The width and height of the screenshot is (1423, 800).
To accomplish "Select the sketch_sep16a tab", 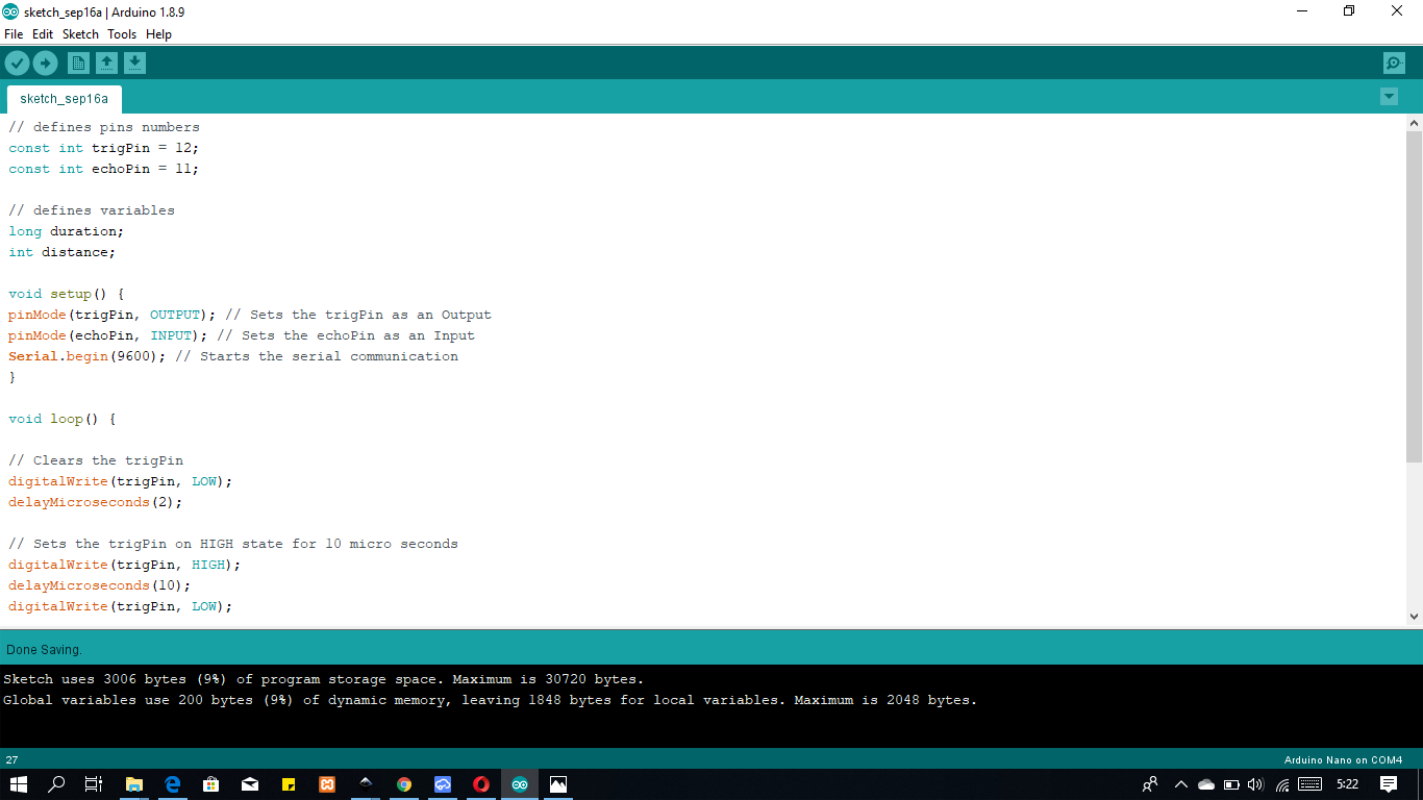I will coord(64,99).
